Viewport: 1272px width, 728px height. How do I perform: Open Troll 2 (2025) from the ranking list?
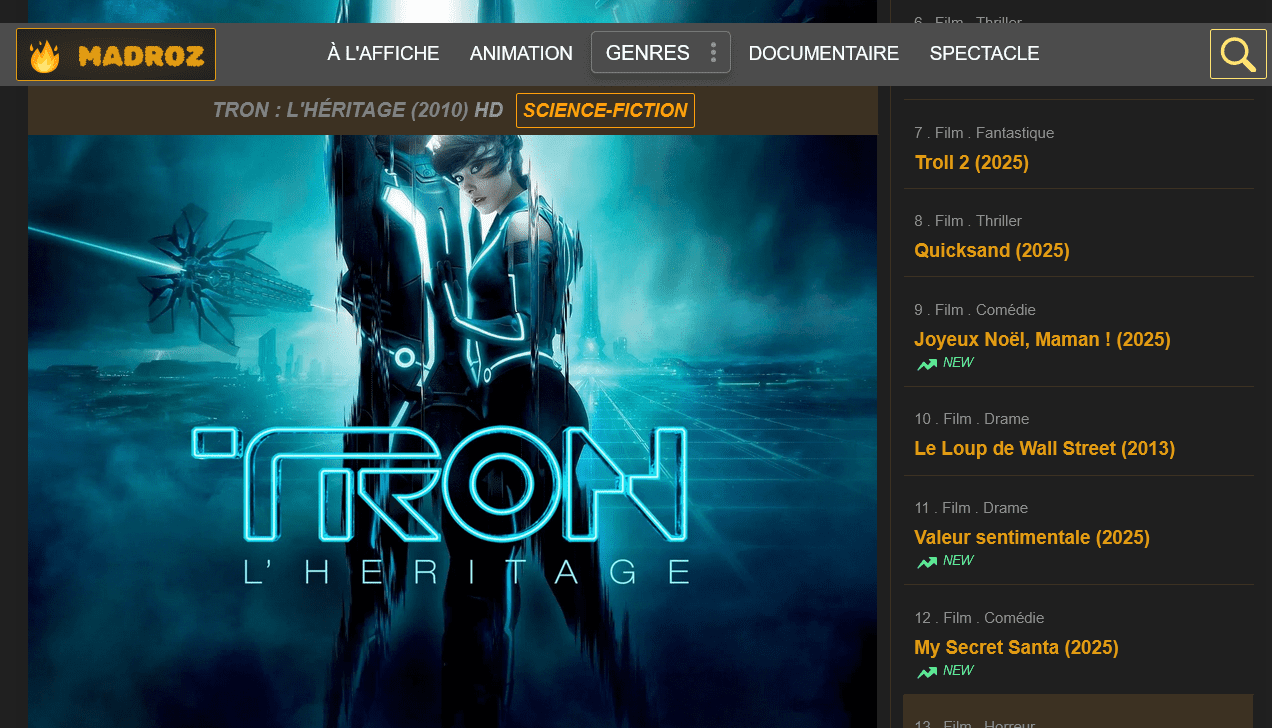click(x=971, y=162)
